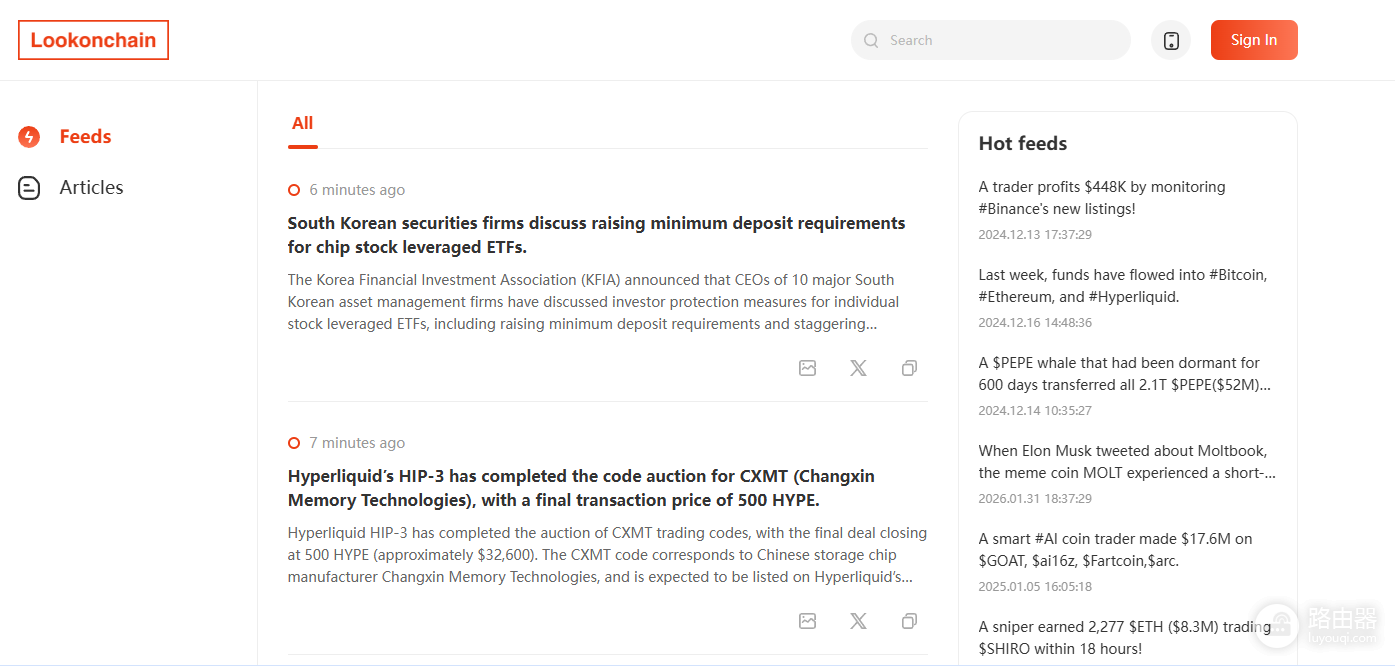Select the Feeds lightning icon
This screenshot has width=1395, height=666.
tap(29, 137)
